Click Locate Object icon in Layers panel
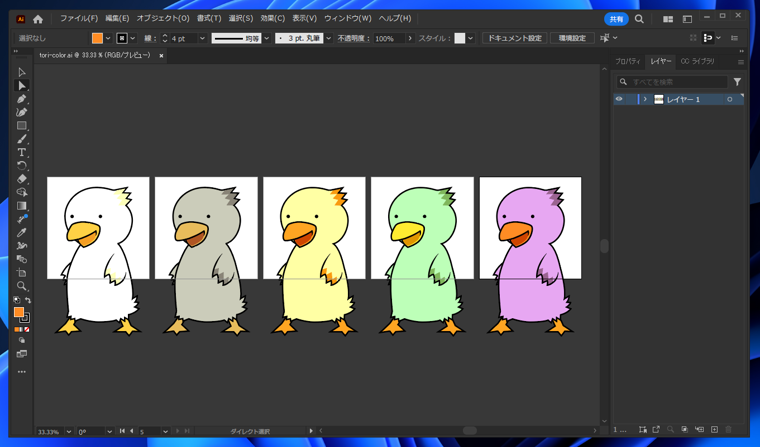760x447 pixels. [670, 430]
